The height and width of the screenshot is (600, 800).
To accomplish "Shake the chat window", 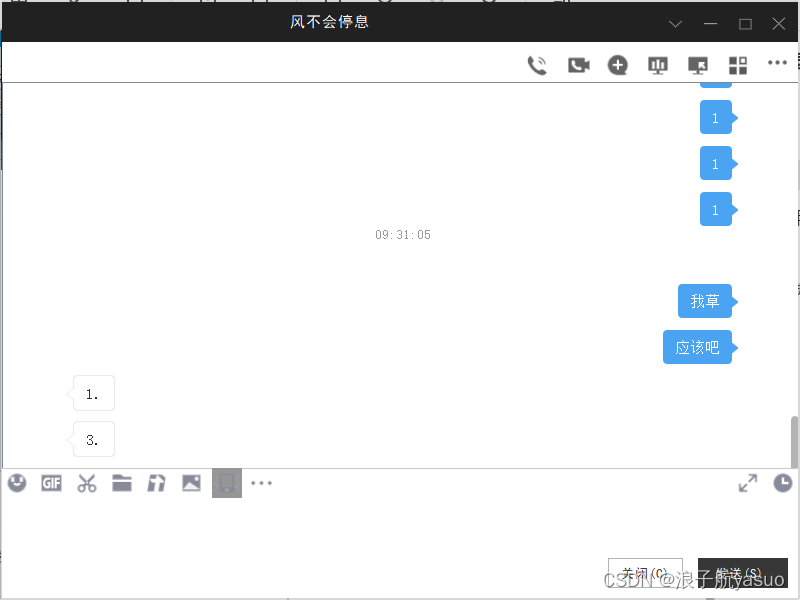I will coord(156,483).
